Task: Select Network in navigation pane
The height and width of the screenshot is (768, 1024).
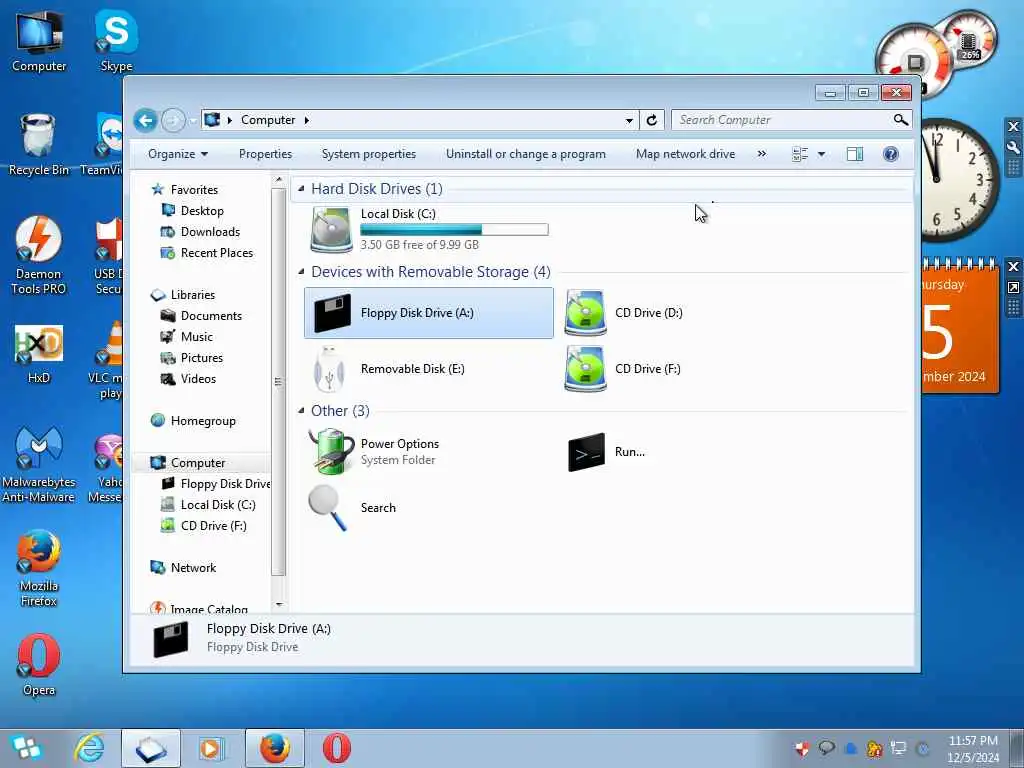Action: click(x=193, y=568)
